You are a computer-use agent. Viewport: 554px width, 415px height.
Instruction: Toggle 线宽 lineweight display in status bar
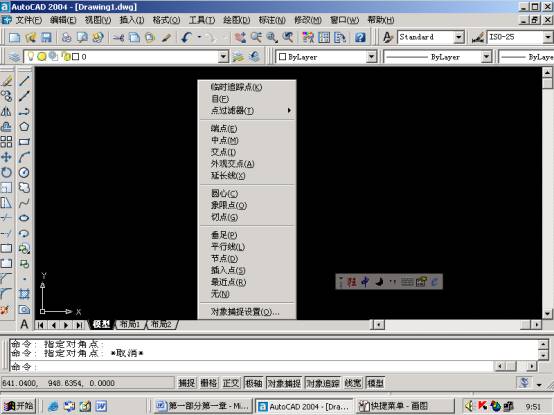pos(353,383)
